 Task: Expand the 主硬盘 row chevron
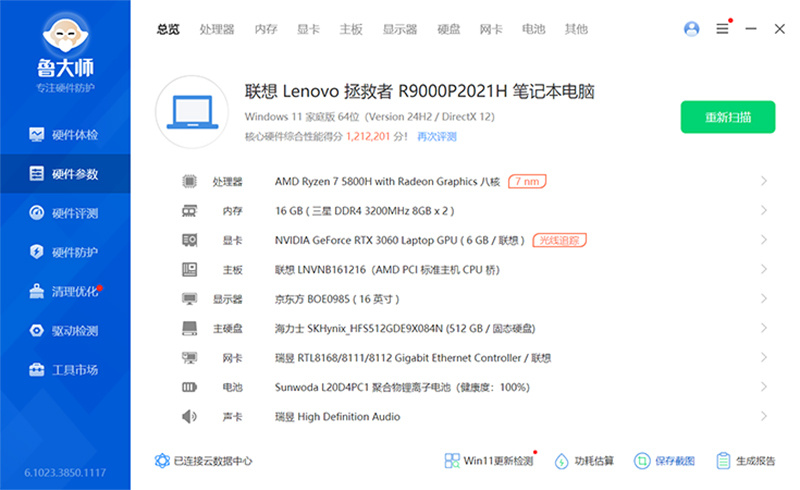pos(764,328)
